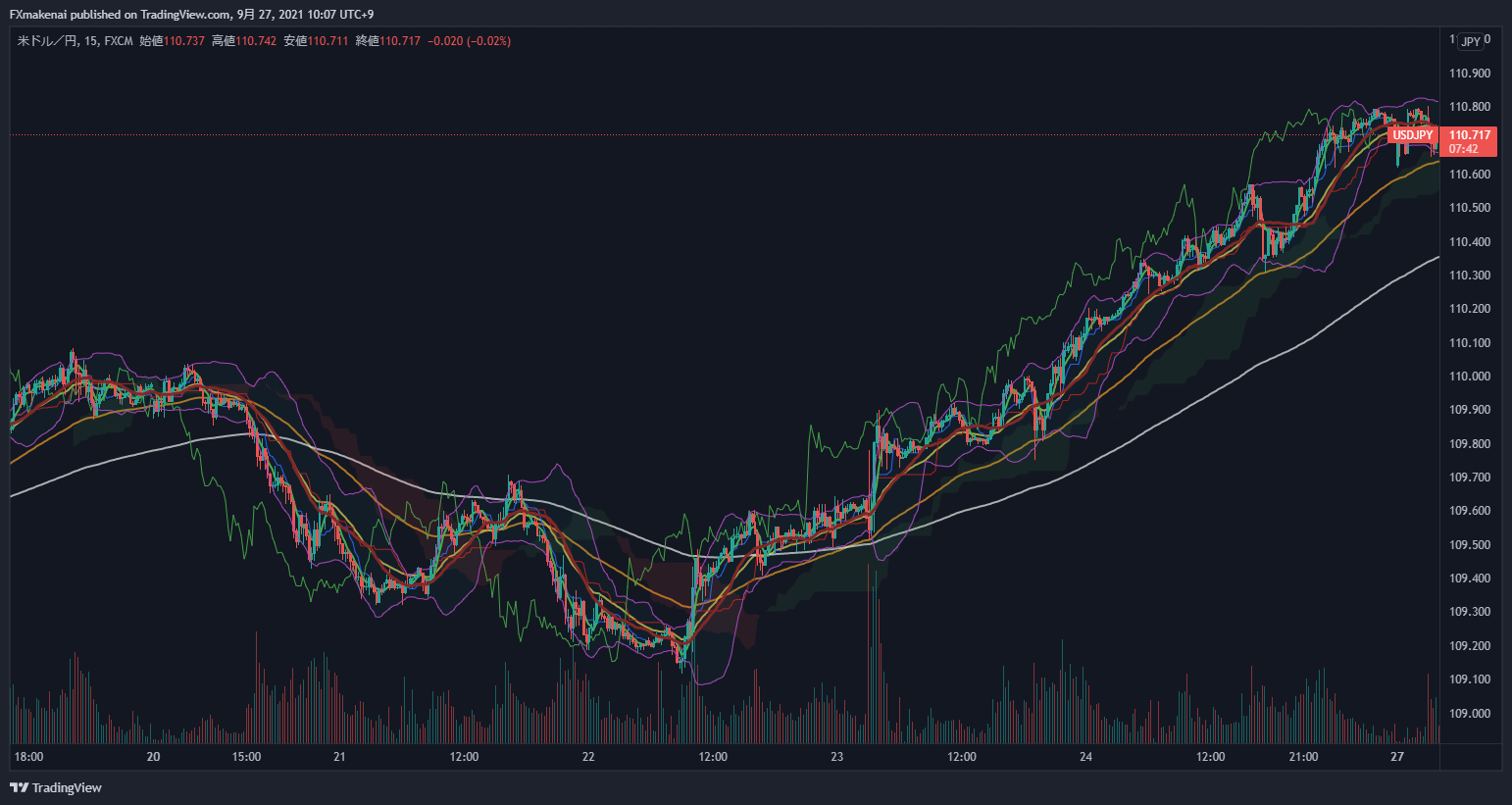Click the 109.200 price axis label
This screenshot has width=1512, height=805.
(x=1470, y=646)
